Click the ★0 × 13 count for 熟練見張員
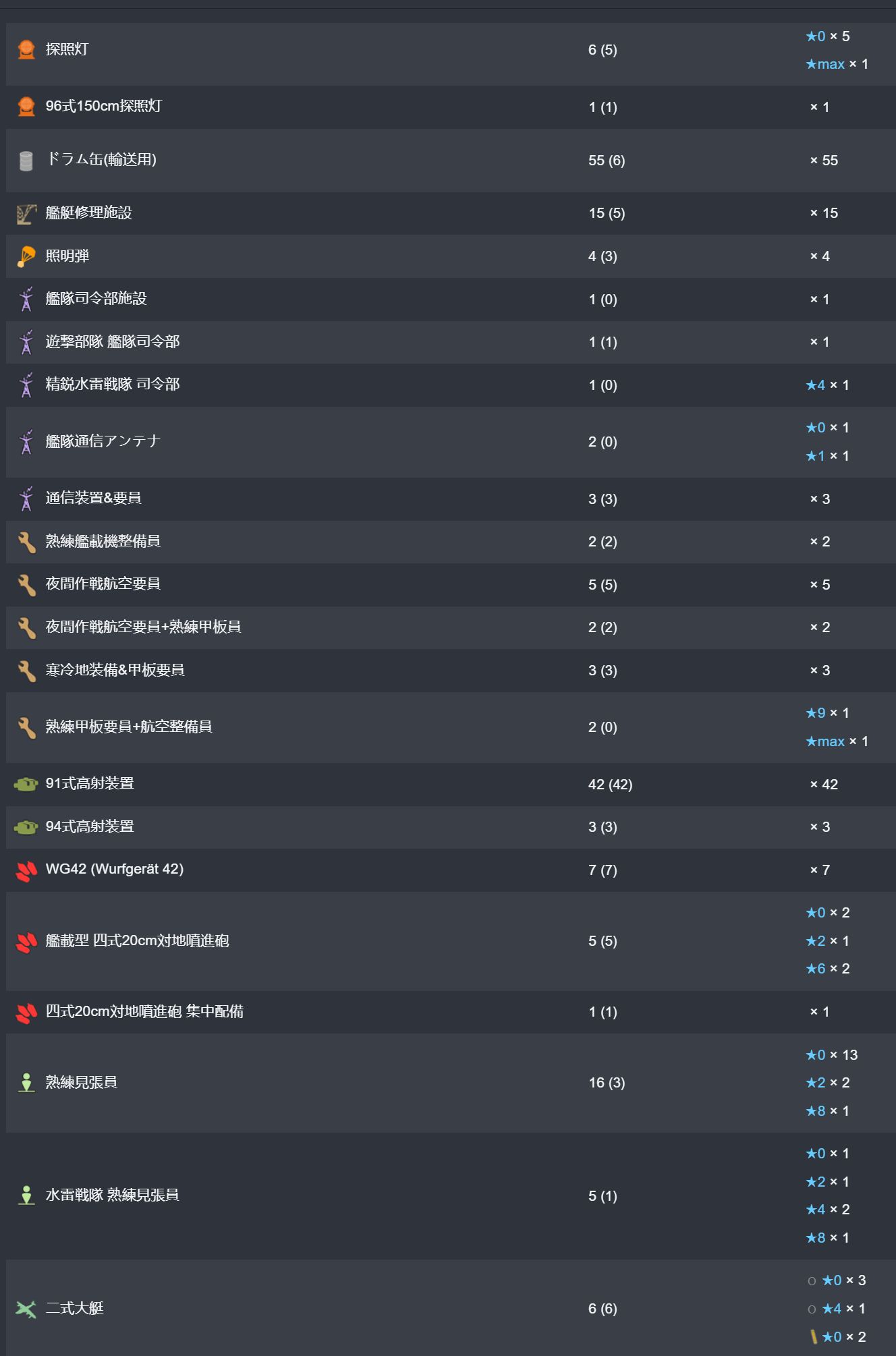The width and height of the screenshot is (896, 1356). point(832,1055)
